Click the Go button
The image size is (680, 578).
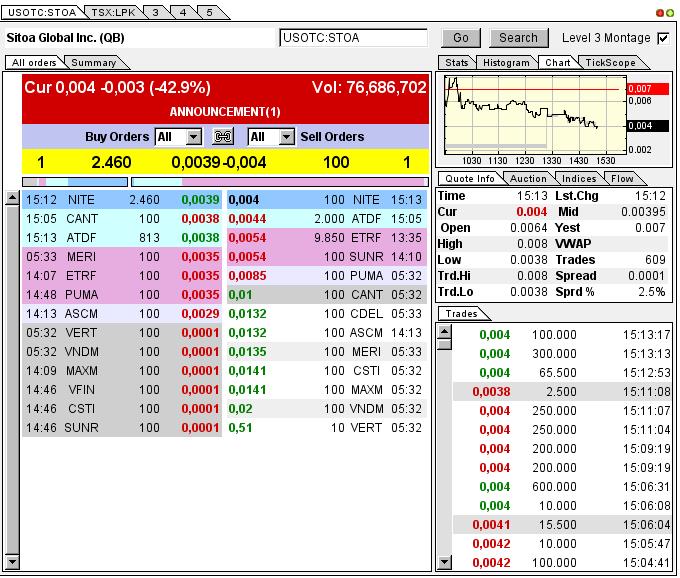click(461, 38)
